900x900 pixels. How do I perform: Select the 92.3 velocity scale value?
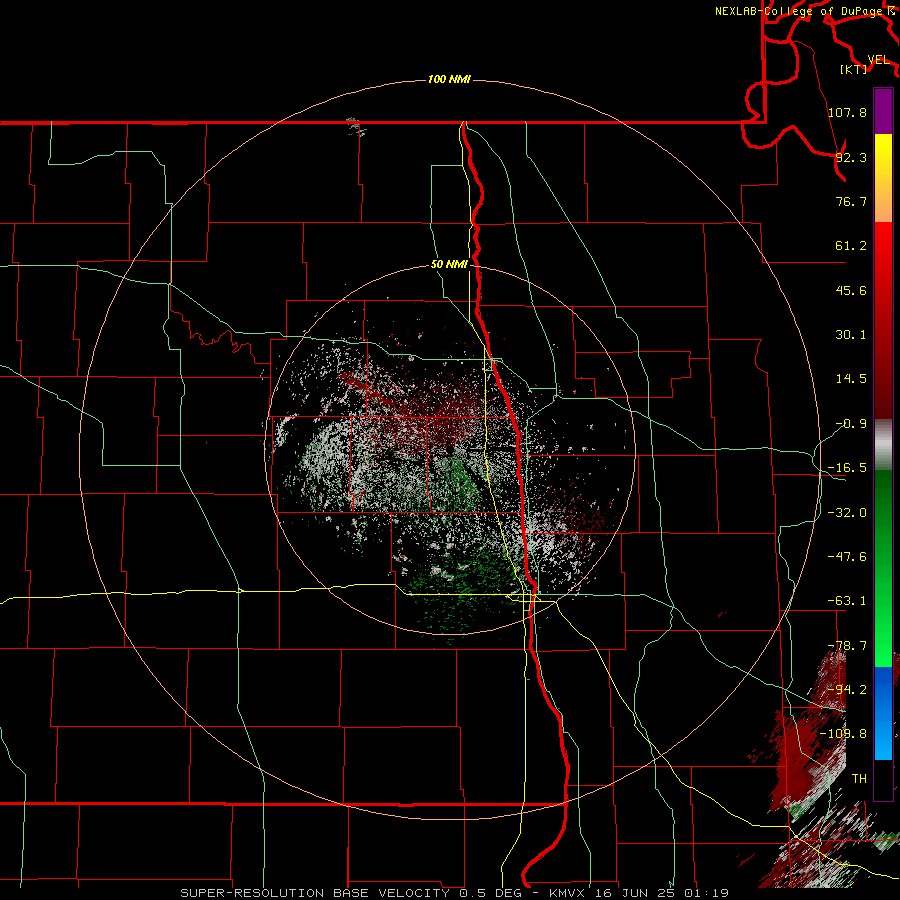851,157
